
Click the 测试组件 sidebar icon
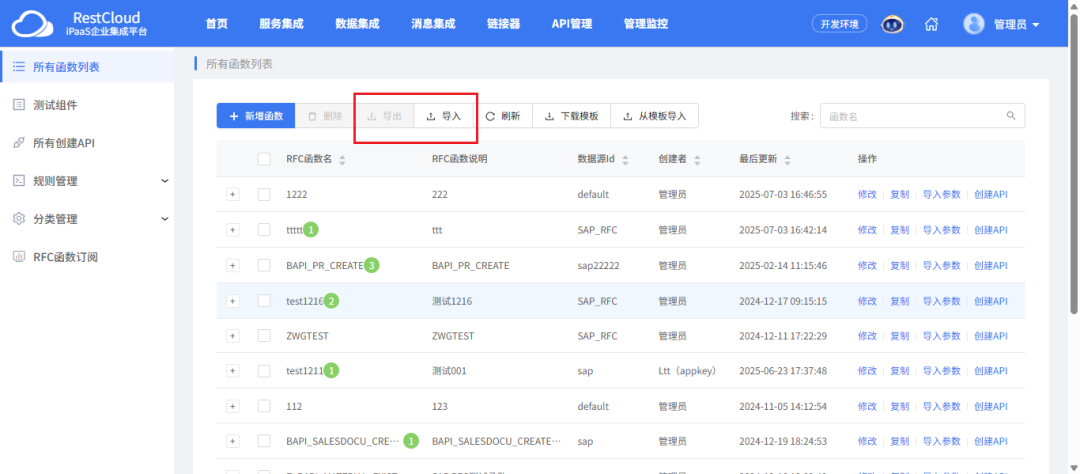click(18, 105)
